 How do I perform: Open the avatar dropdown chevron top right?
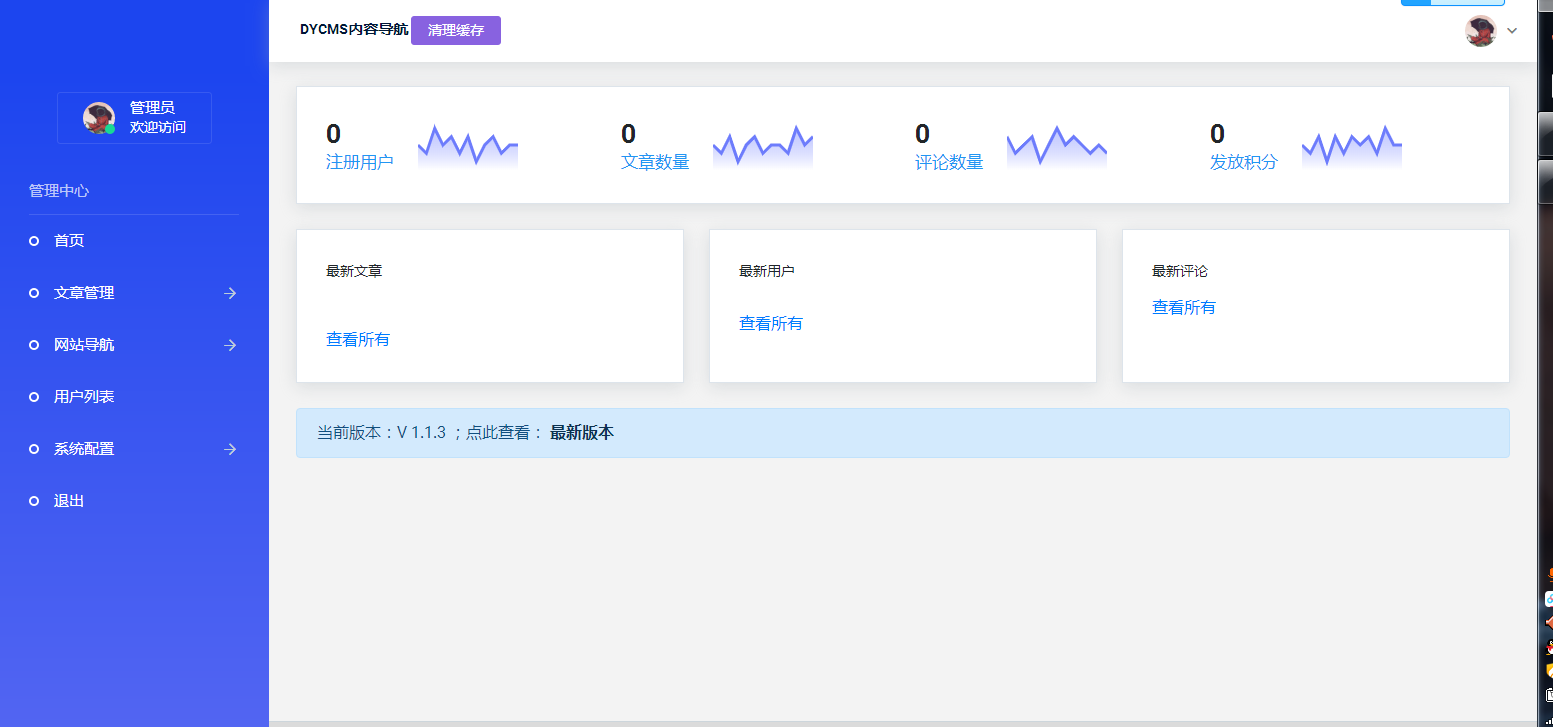[1512, 30]
